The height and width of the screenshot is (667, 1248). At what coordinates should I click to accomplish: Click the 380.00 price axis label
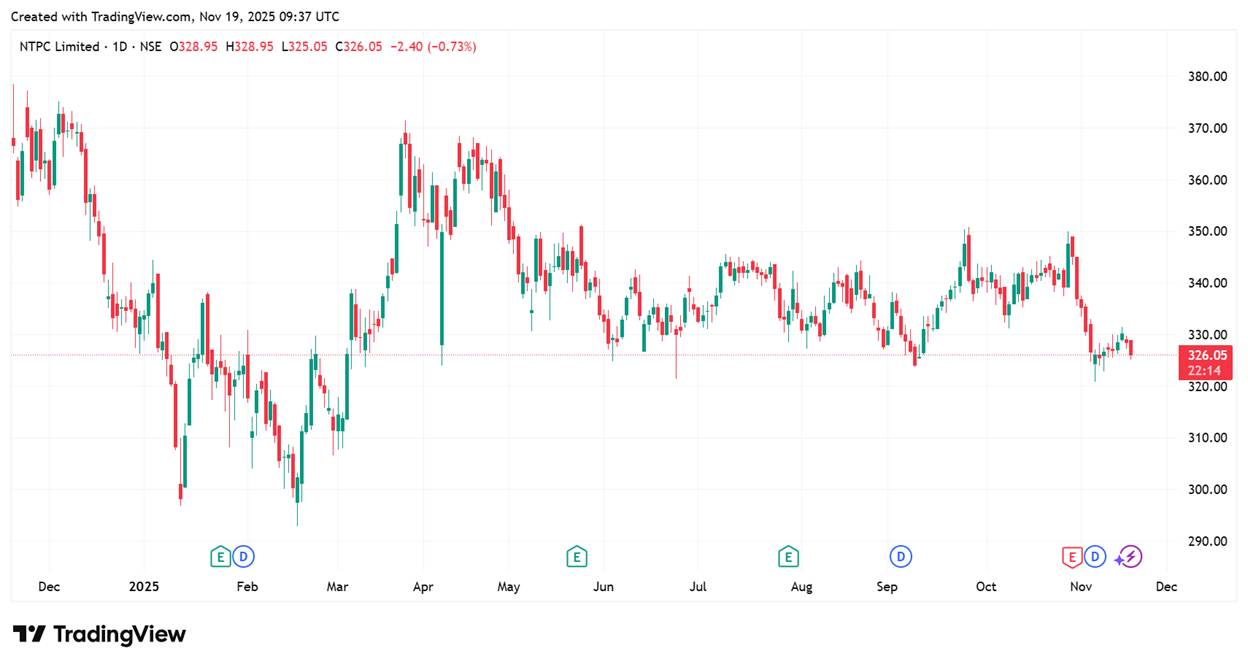point(1207,77)
